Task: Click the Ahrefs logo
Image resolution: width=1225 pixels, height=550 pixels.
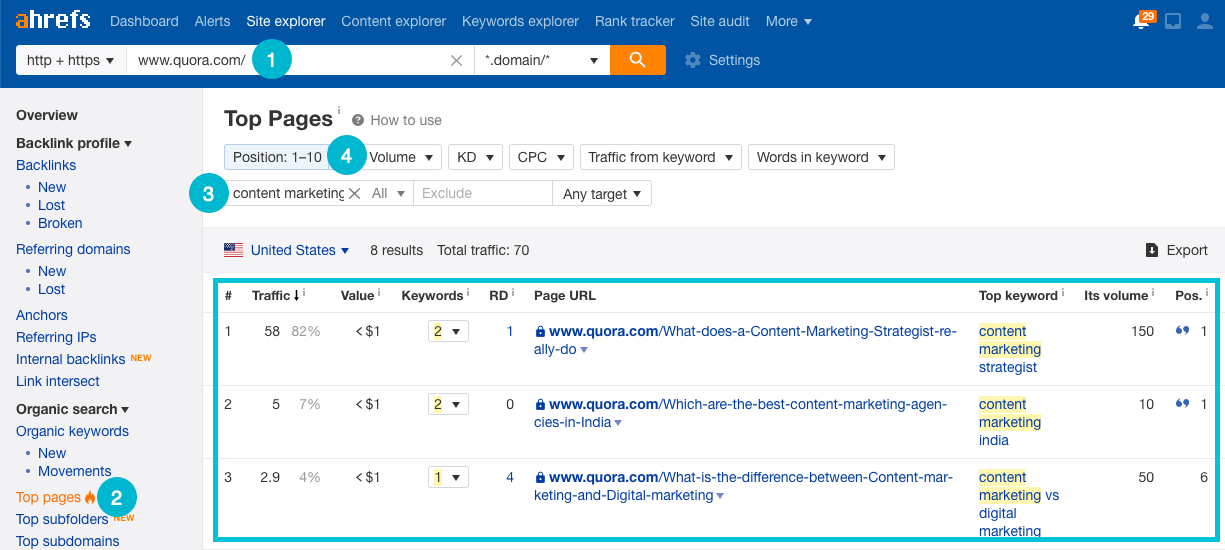Action: [53, 20]
